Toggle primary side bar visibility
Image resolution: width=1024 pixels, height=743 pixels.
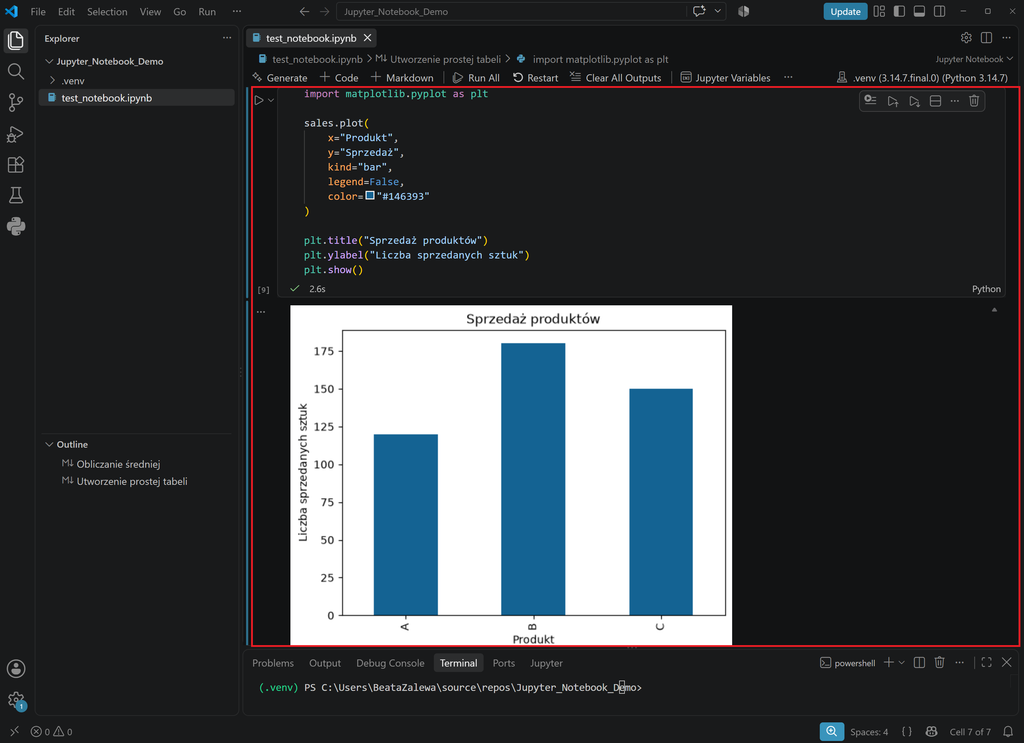tap(899, 11)
